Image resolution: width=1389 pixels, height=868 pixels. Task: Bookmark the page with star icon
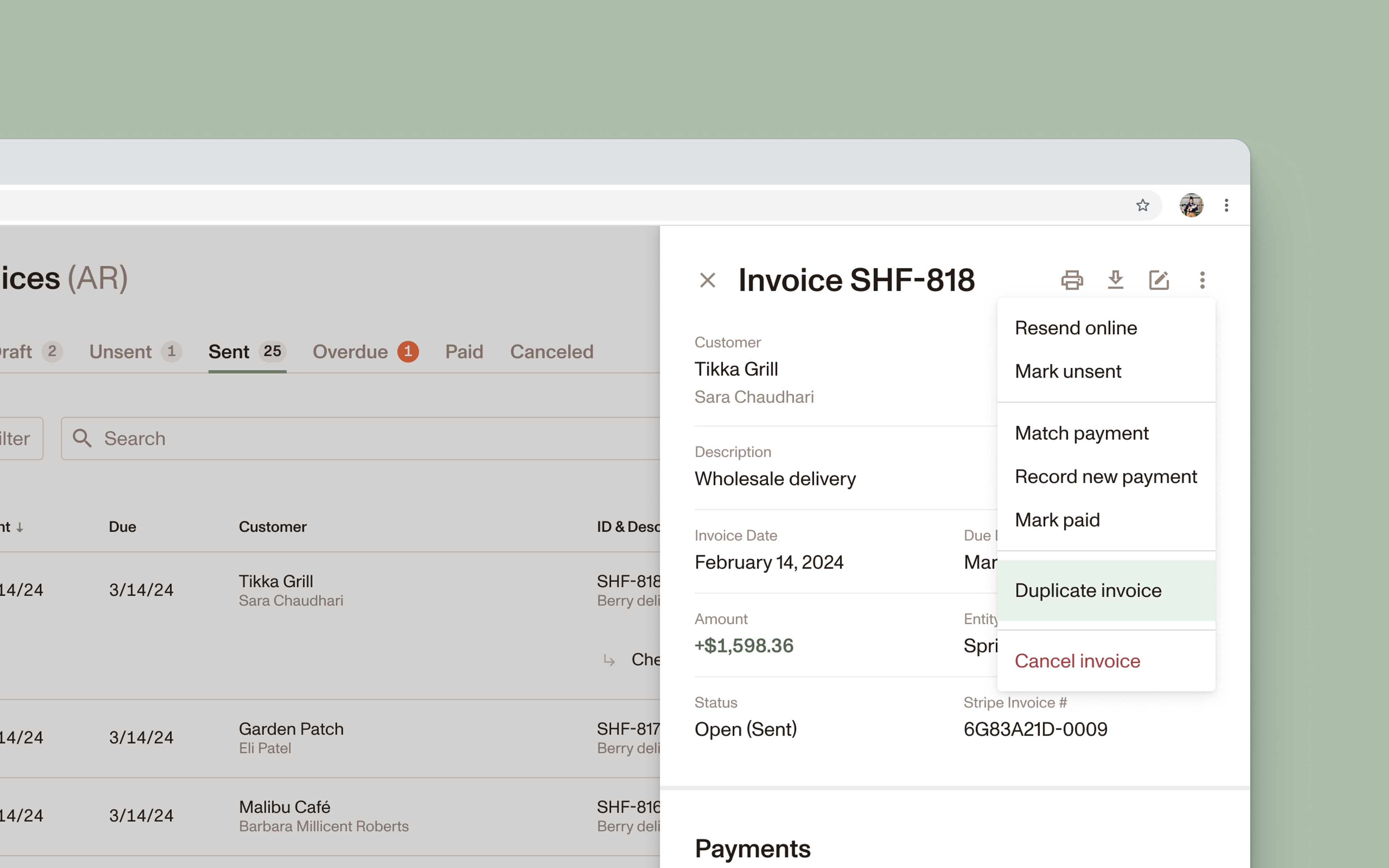click(1142, 205)
